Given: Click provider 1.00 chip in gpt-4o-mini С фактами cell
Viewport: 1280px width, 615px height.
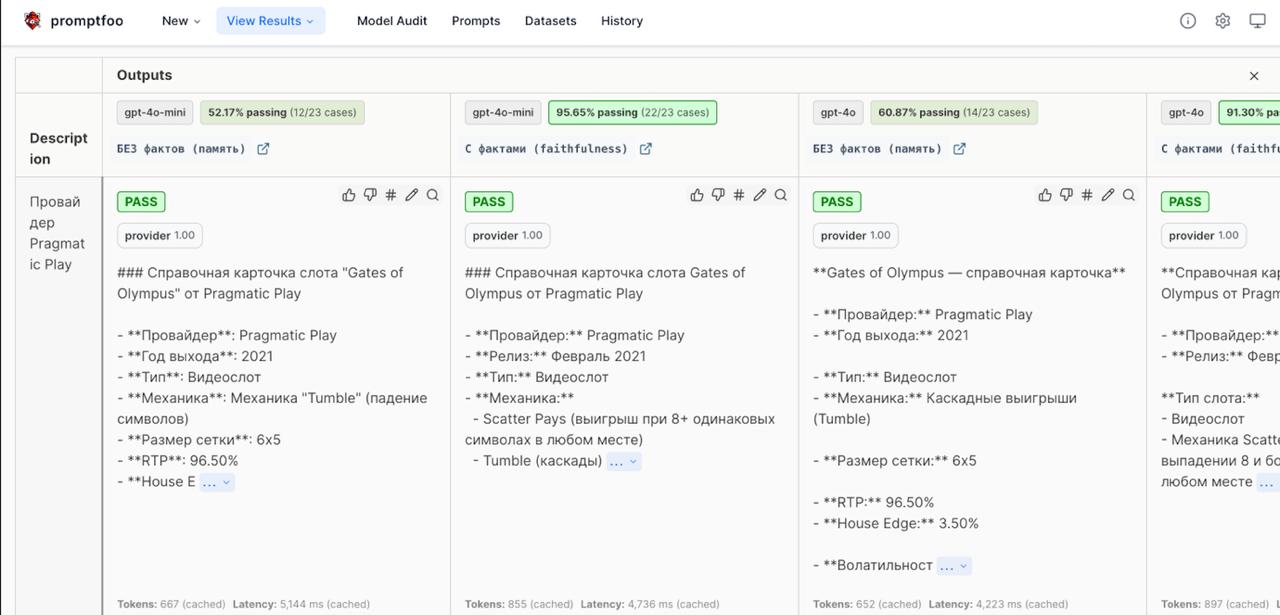Looking at the screenshot, I should (508, 236).
